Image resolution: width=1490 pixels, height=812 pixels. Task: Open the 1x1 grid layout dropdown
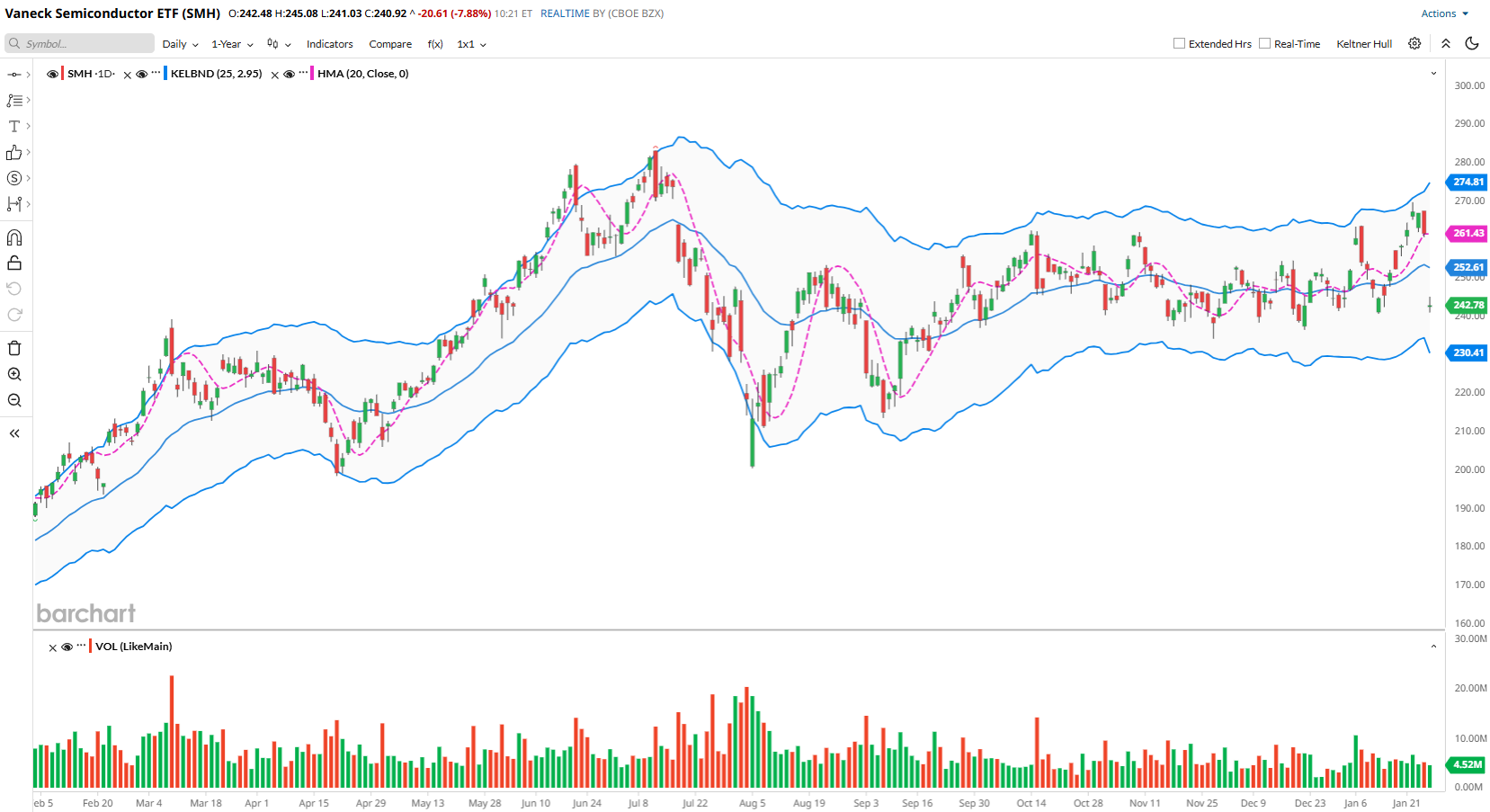471,44
